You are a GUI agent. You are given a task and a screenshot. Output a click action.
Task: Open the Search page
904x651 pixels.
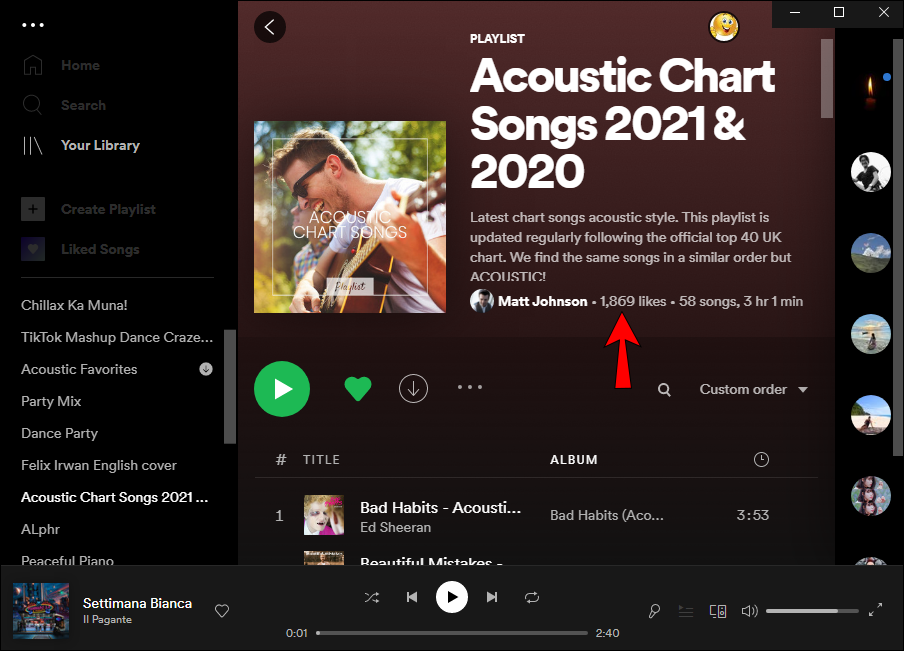coord(83,105)
